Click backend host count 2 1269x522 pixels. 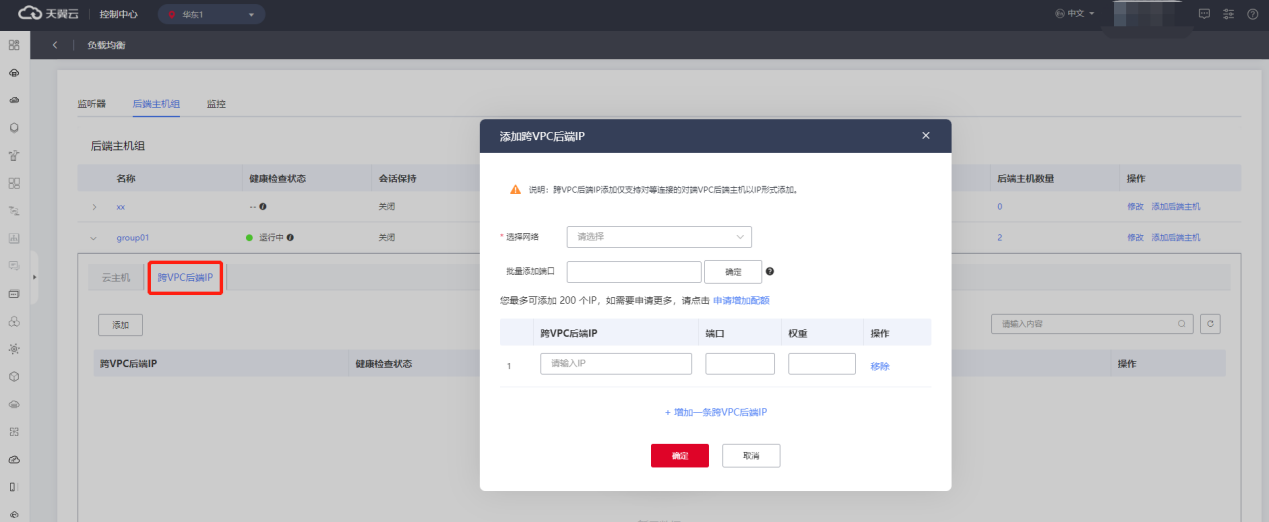[x=999, y=238]
